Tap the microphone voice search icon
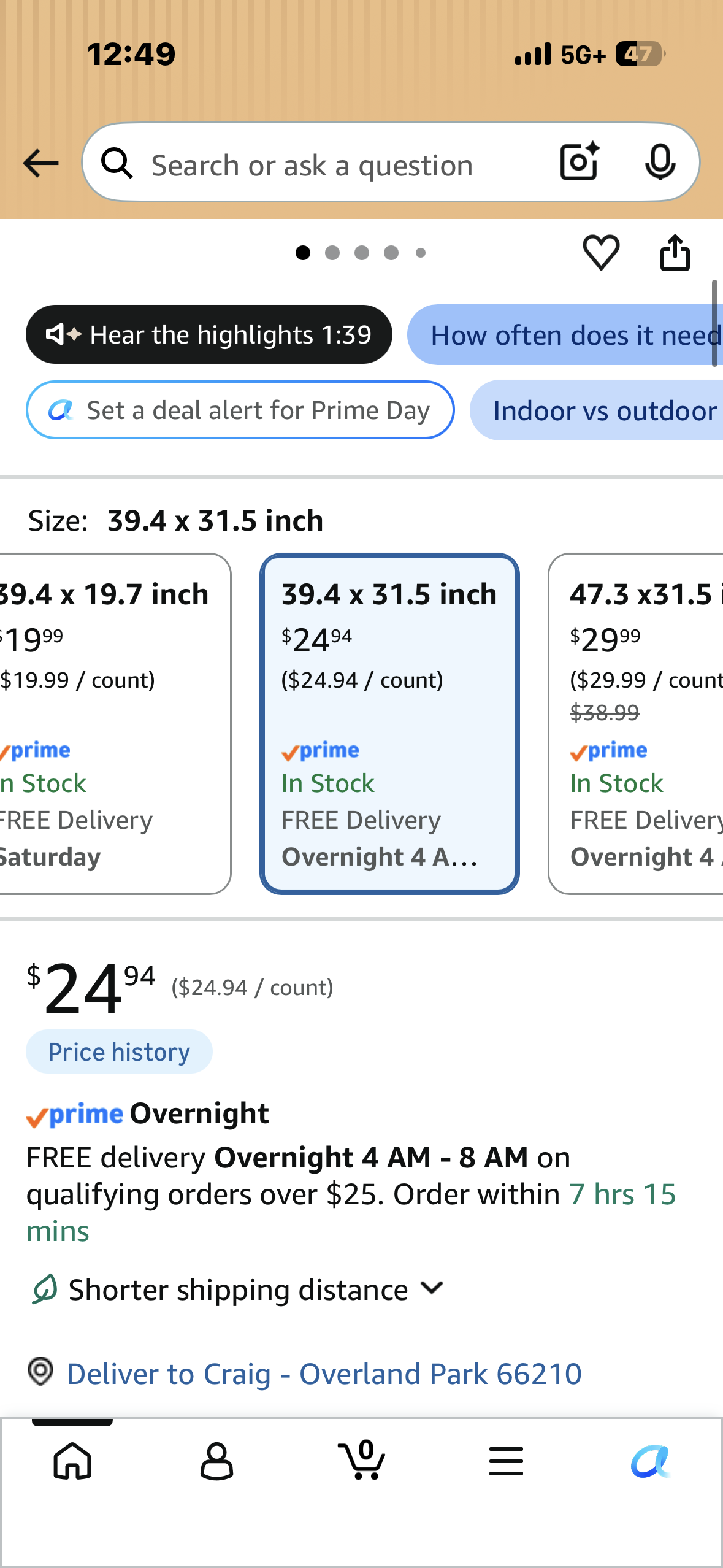723x1568 pixels. tap(660, 162)
